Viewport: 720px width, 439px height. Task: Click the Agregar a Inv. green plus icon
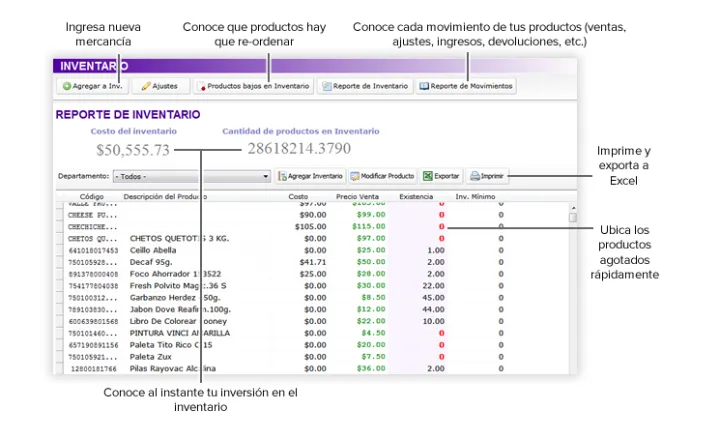(x=67, y=87)
